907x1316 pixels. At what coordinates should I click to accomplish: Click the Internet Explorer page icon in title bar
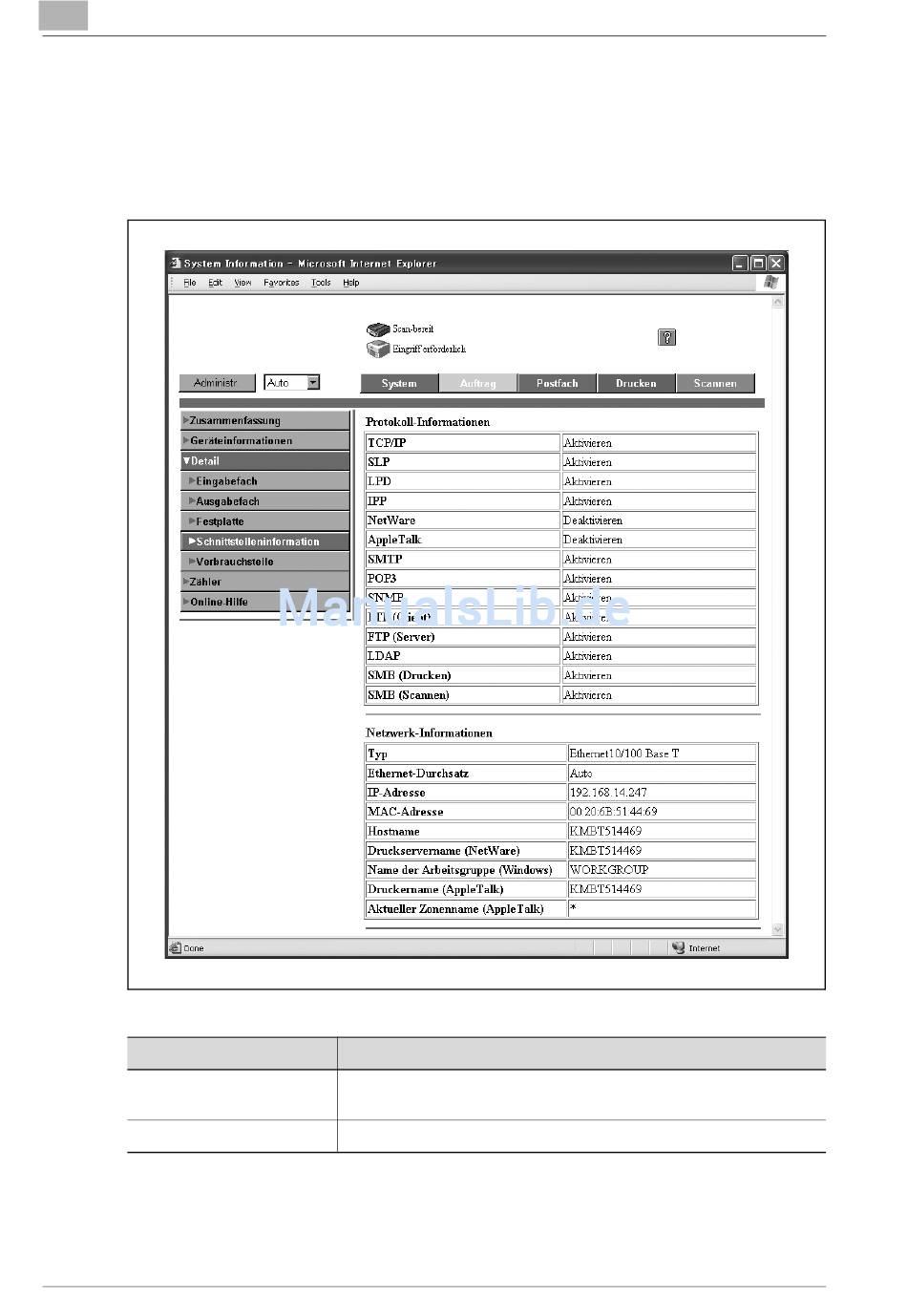click(176, 263)
